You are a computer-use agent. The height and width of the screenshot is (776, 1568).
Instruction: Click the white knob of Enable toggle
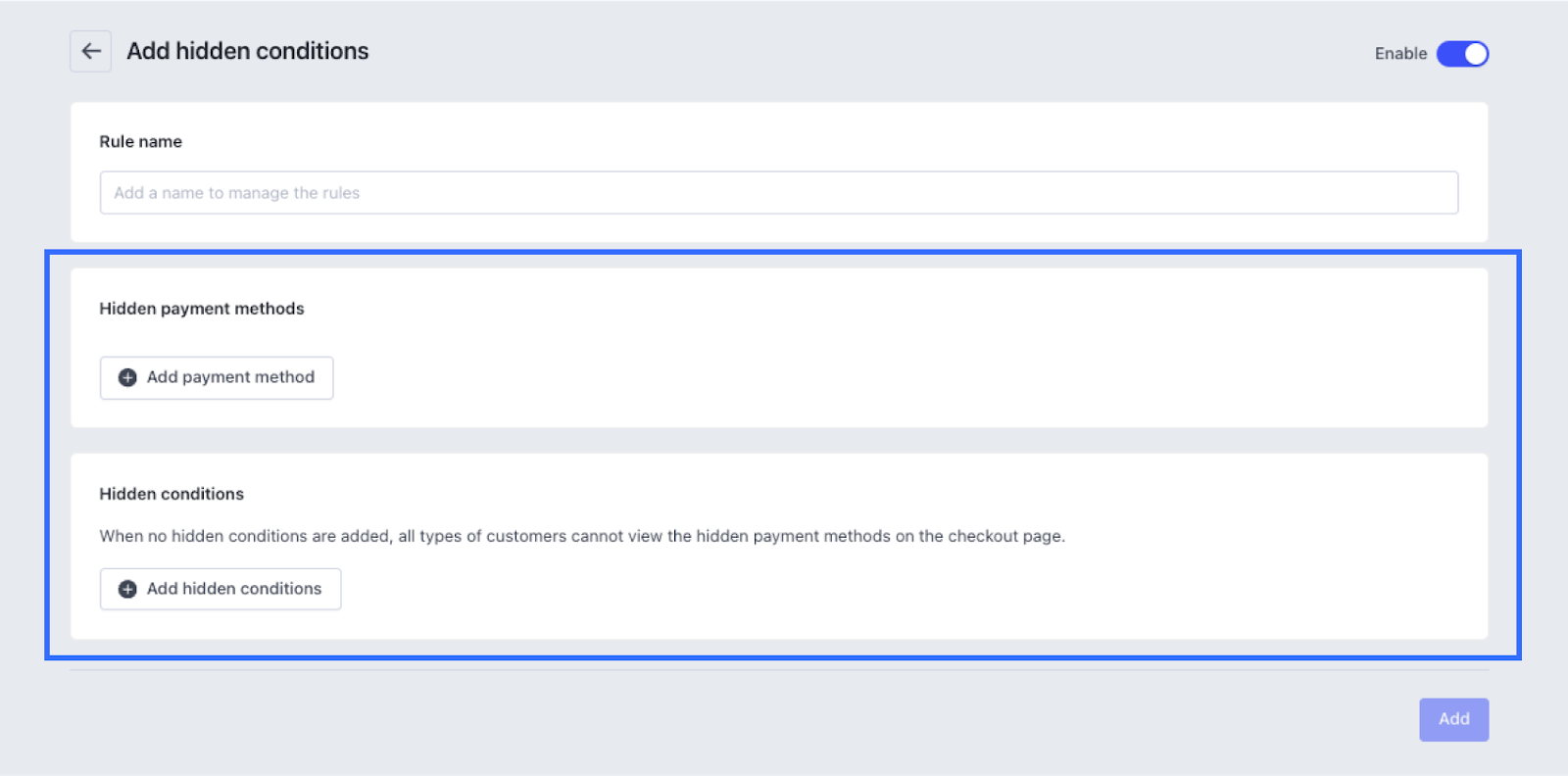click(1476, 54)
